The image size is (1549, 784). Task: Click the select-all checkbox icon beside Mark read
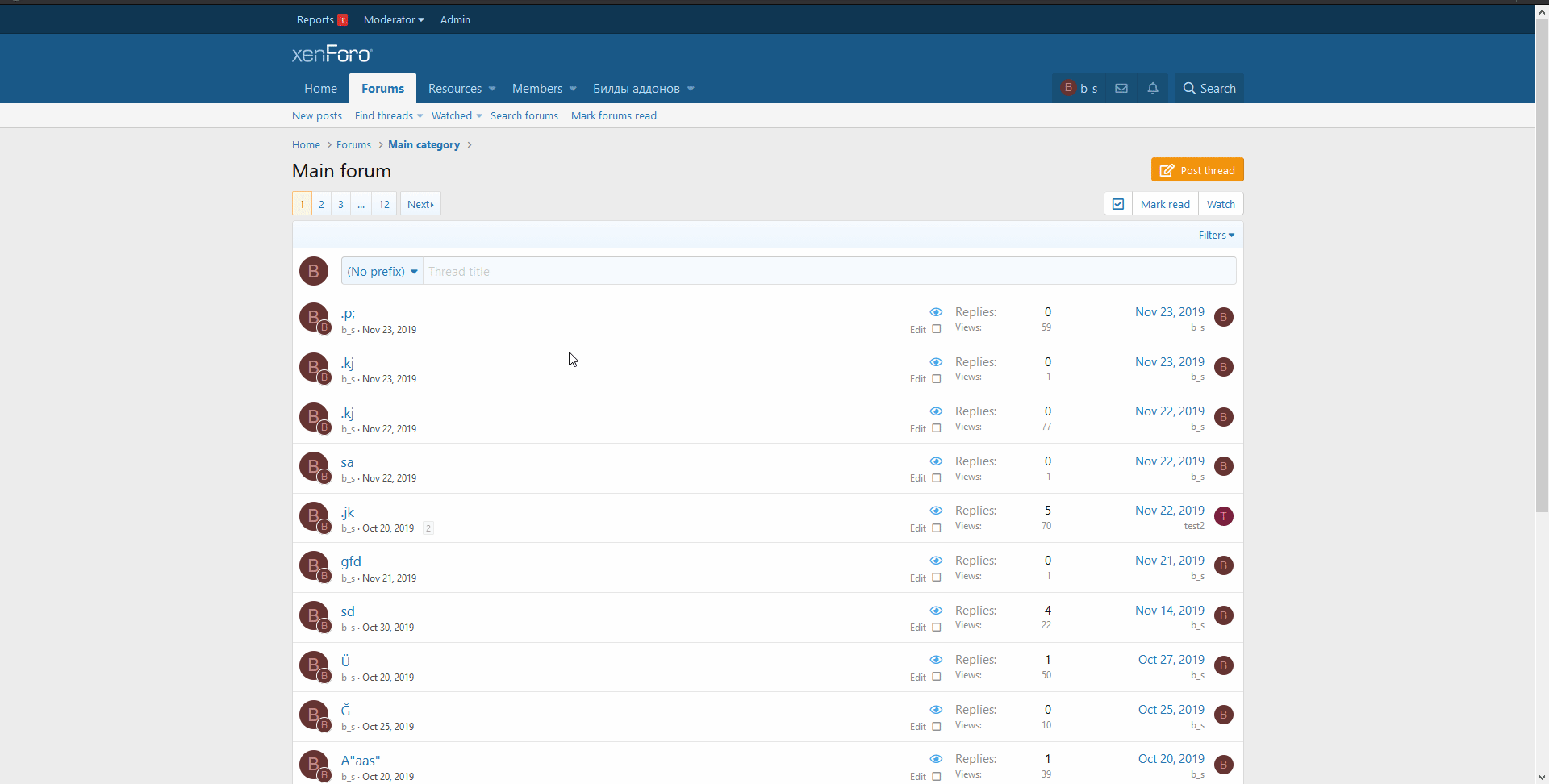point(1118,204)
